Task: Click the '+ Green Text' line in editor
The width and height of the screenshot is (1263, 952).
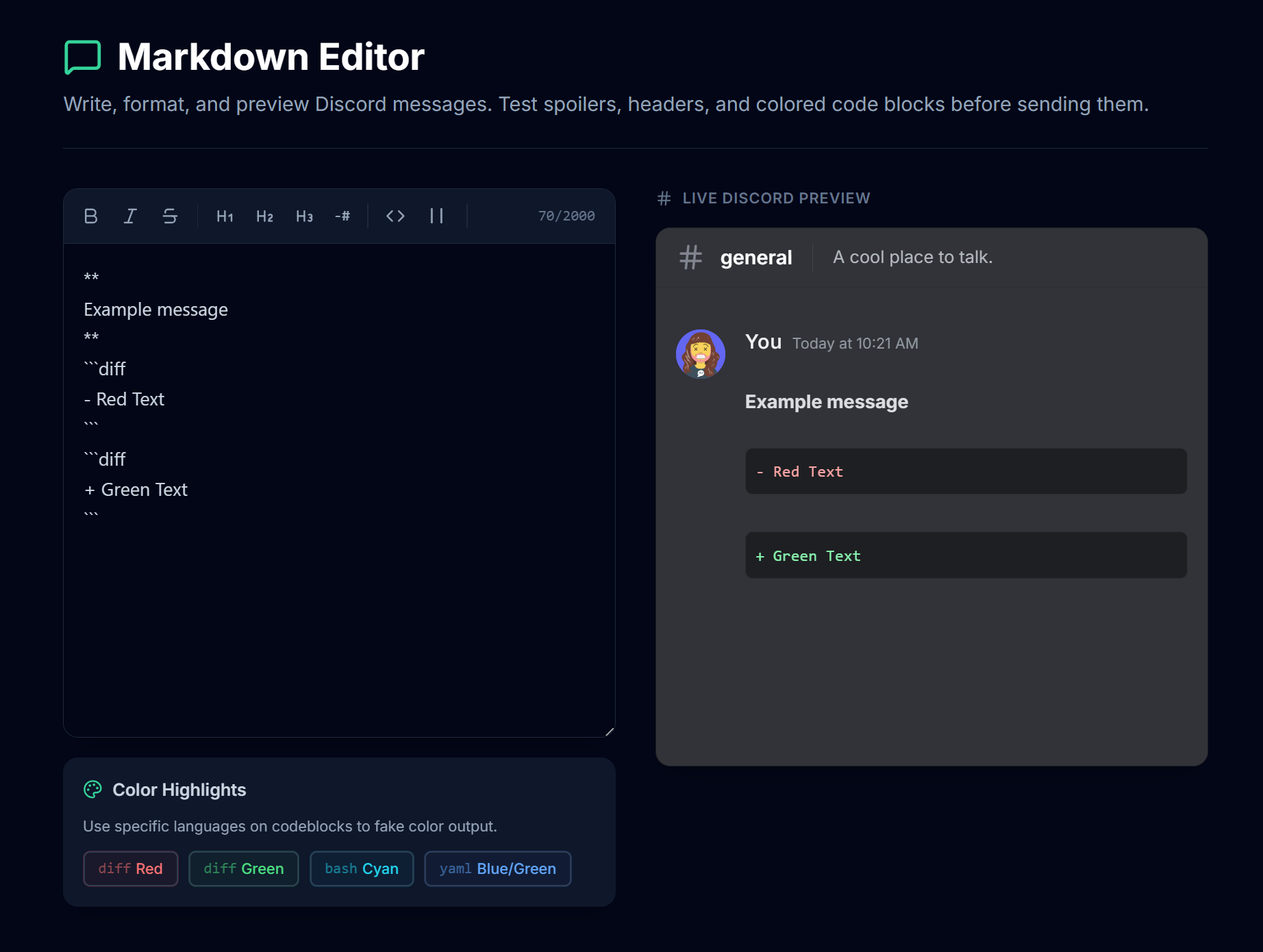Action: 136,490
